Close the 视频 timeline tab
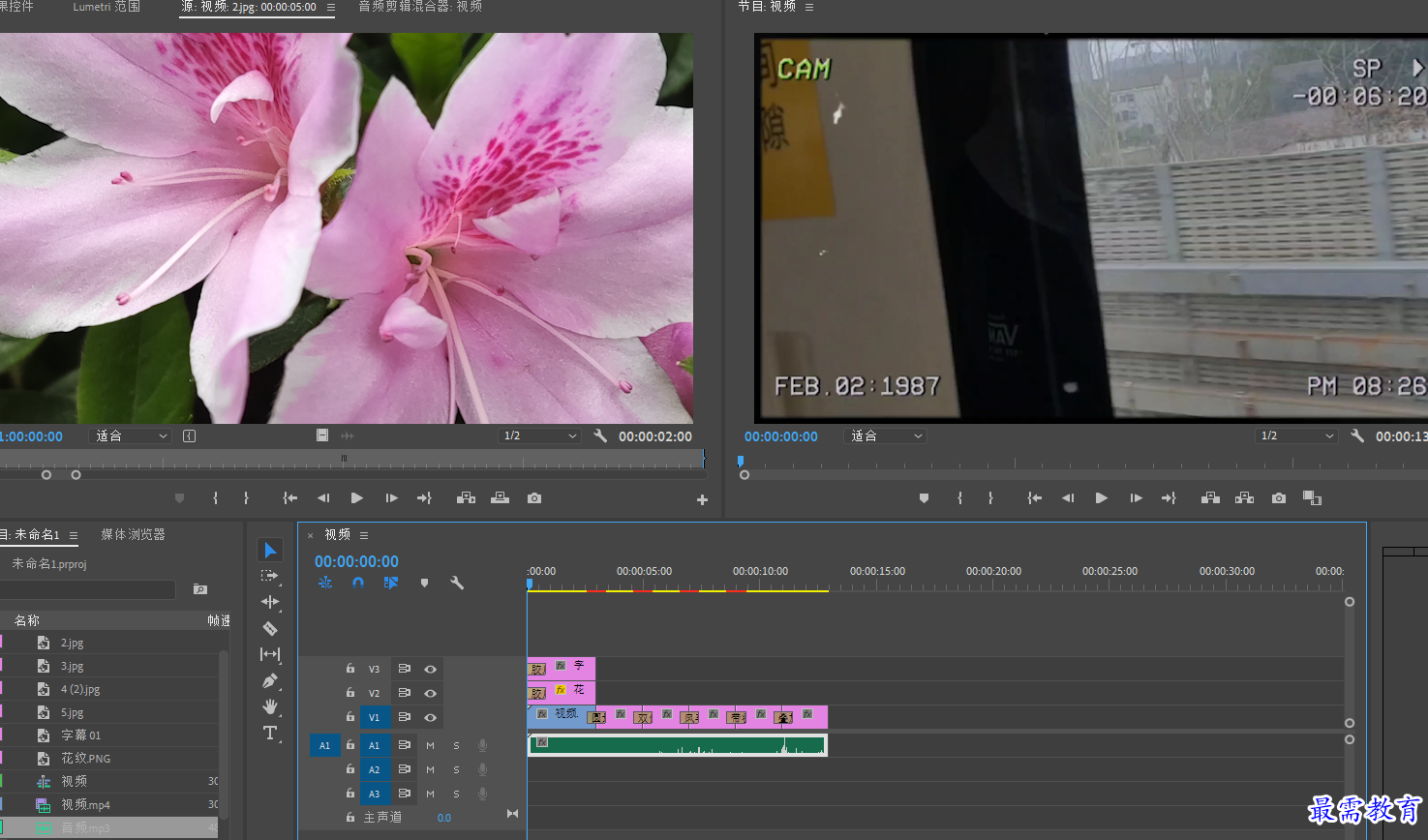Viewport: 1428px width, 840px height. click(311, 535)
